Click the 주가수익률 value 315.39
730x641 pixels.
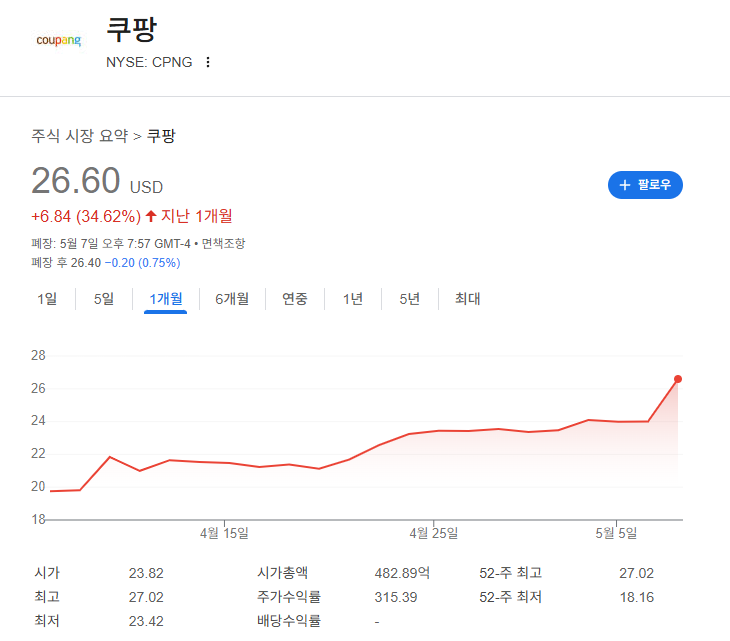(x=396, y=597)
